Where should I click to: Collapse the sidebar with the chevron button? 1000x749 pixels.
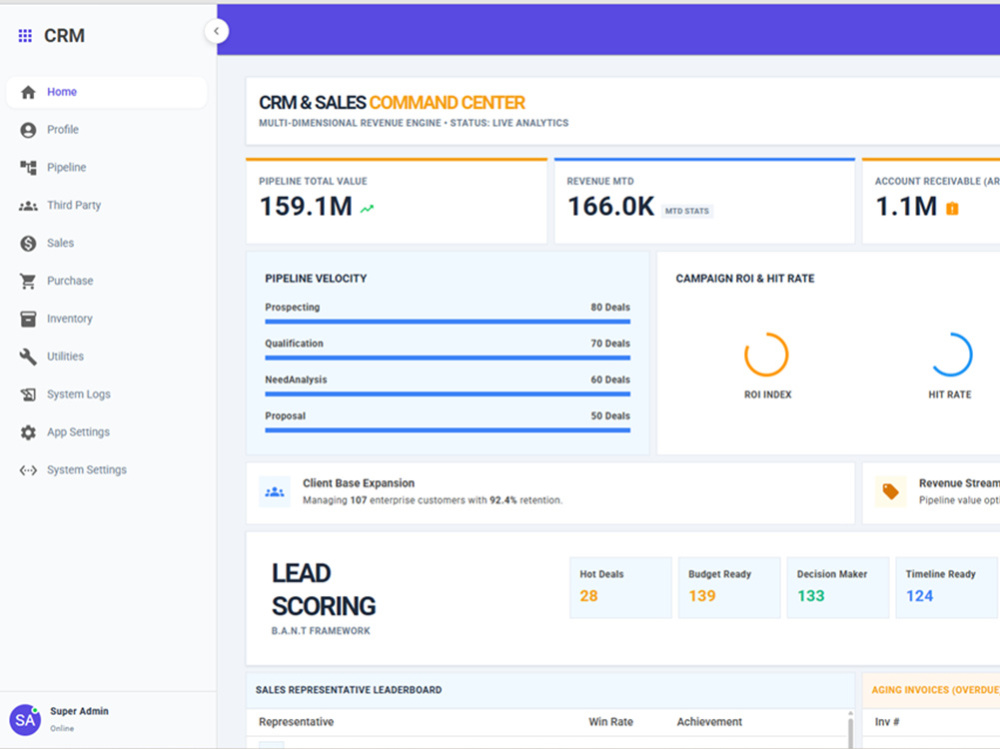(217, 31)
